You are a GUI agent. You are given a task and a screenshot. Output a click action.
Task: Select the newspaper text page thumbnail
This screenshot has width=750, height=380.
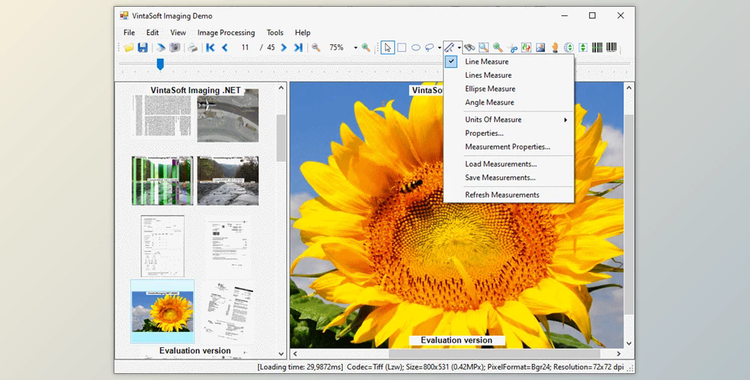pyautogui.click(x=162, y=115)
